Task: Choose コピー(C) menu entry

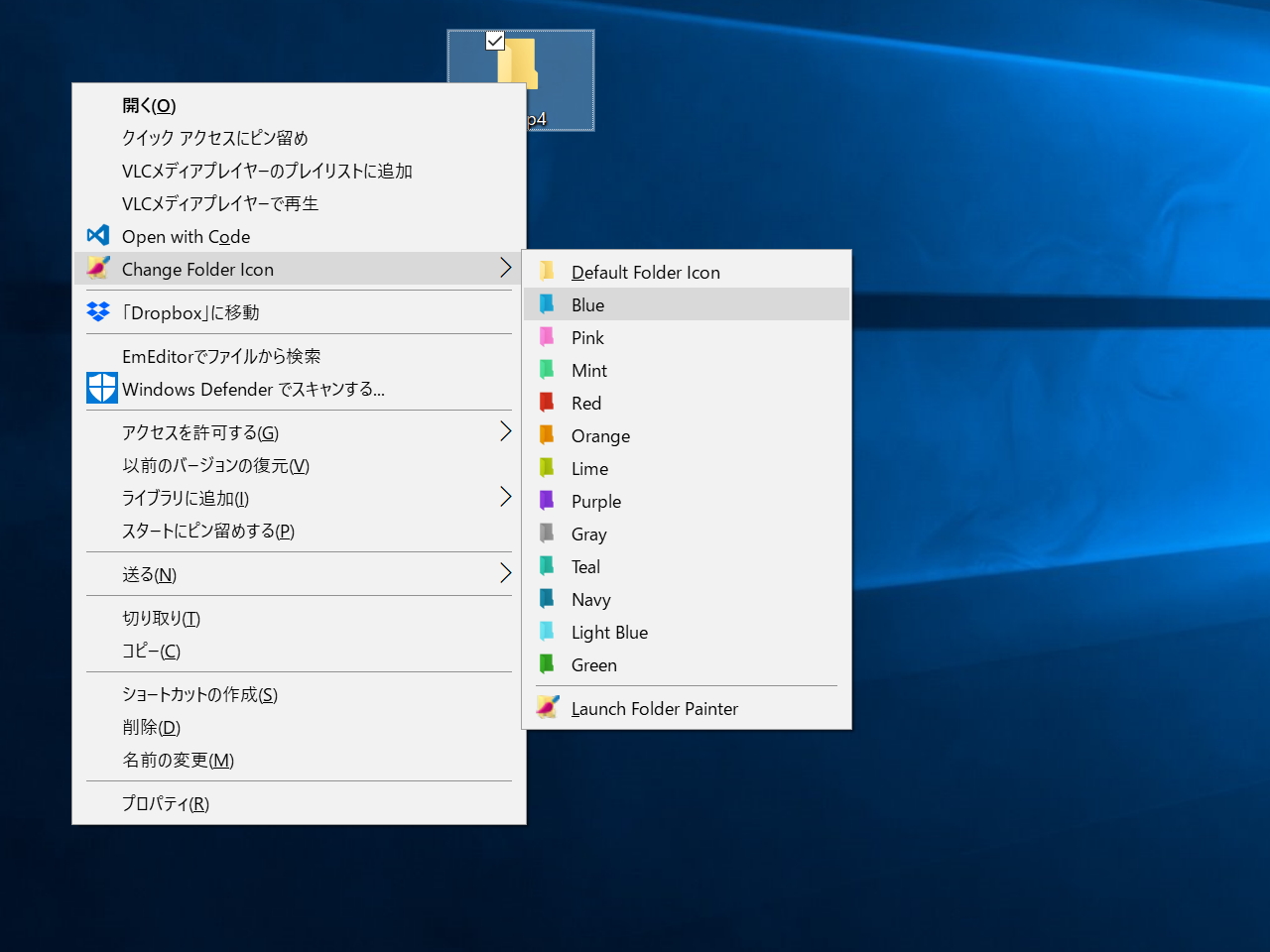Action: (x=300, y=651)
